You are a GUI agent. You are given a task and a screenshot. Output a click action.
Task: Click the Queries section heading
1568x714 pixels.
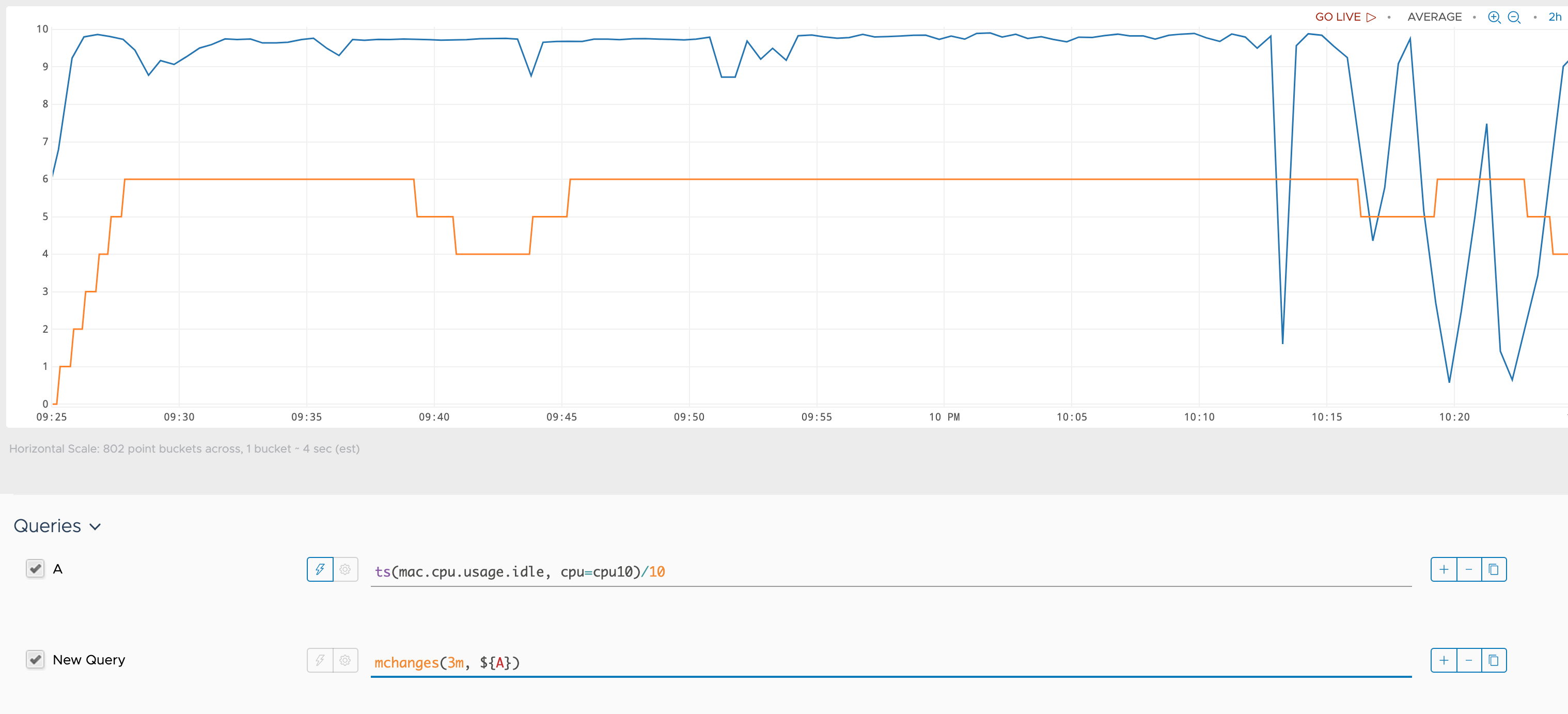tap(48, 526)
